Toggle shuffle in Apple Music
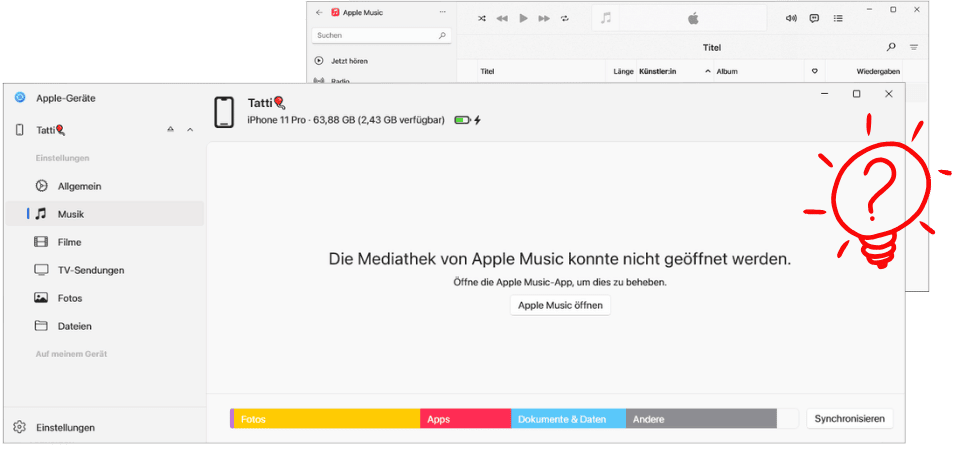 482,18
